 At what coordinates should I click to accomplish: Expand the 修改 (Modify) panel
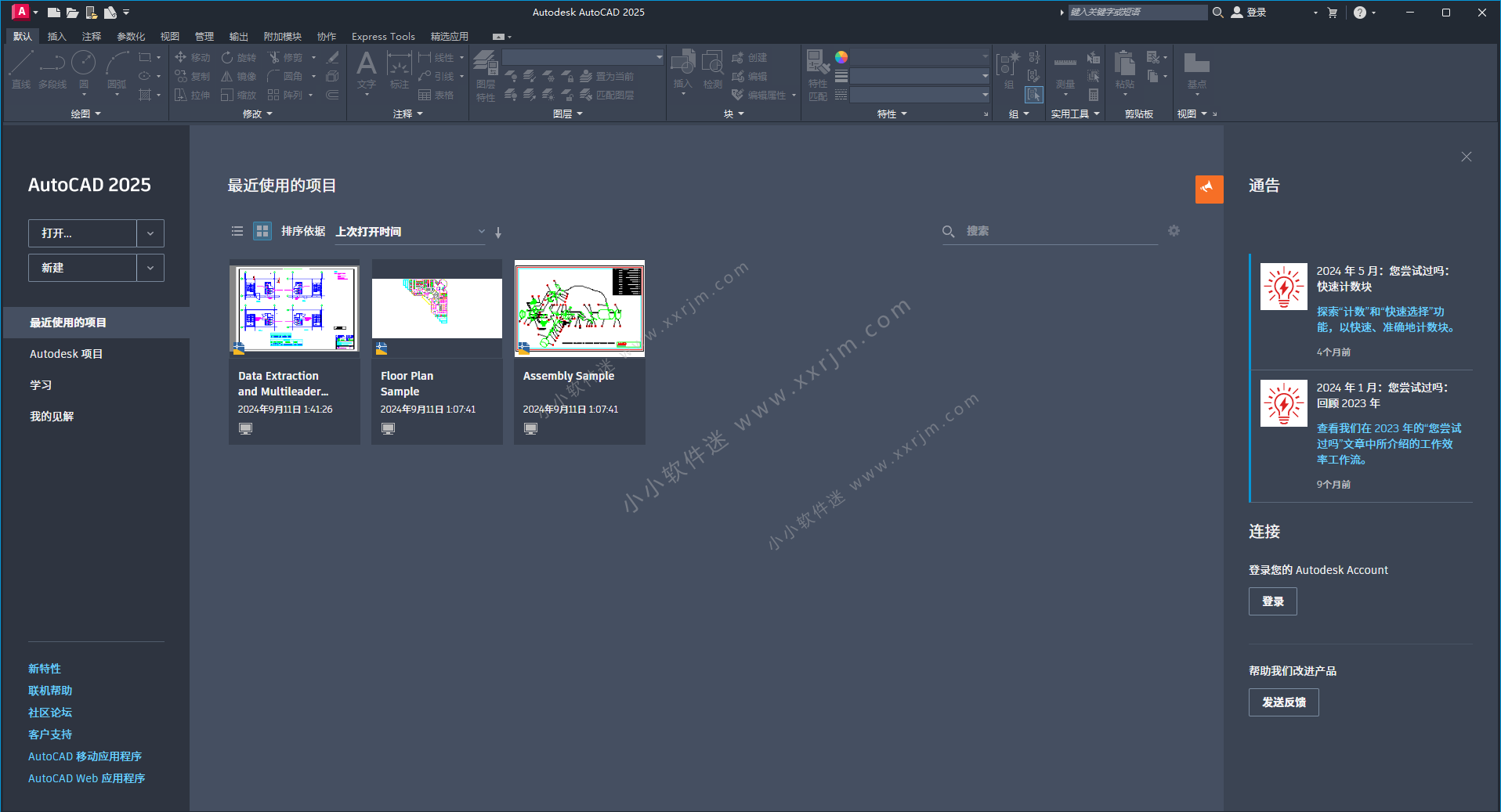258,114
